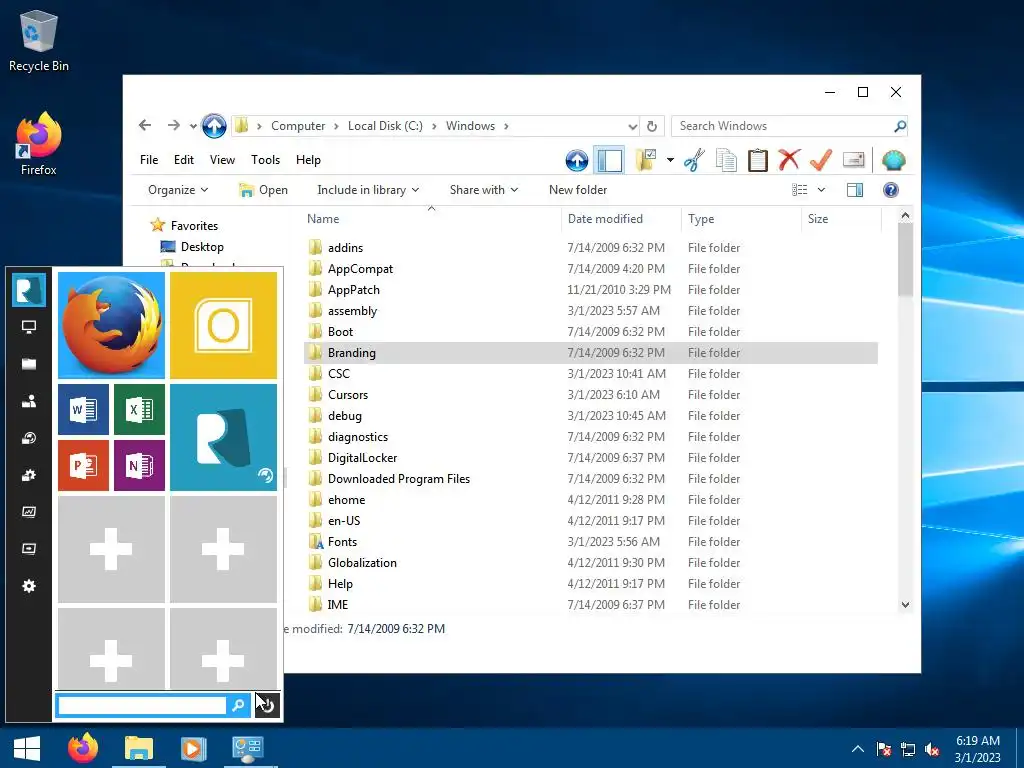Open the Help menu
1024x768 pixels.
(x=308, y=160)
